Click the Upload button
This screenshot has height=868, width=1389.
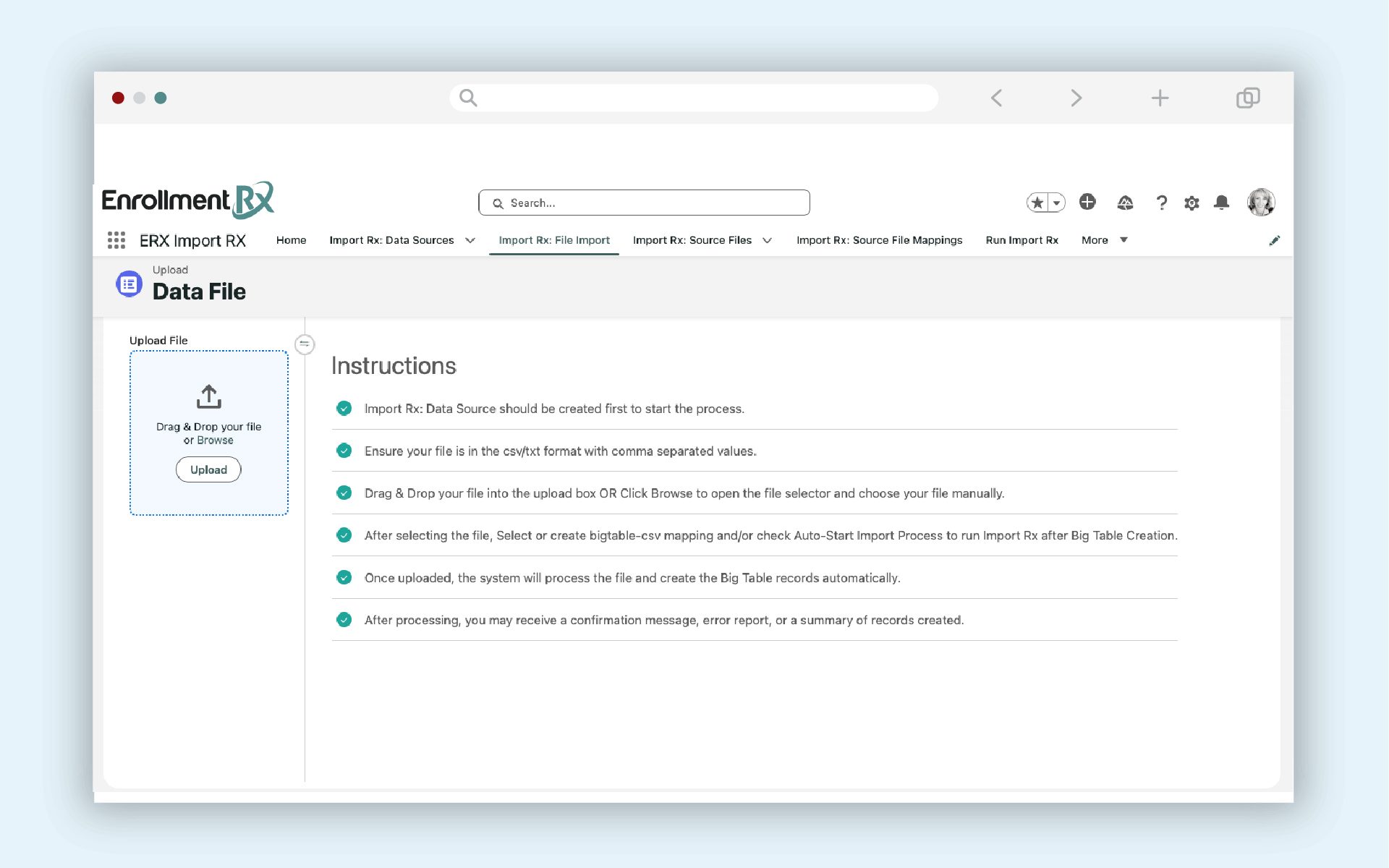tap(208, 469)
